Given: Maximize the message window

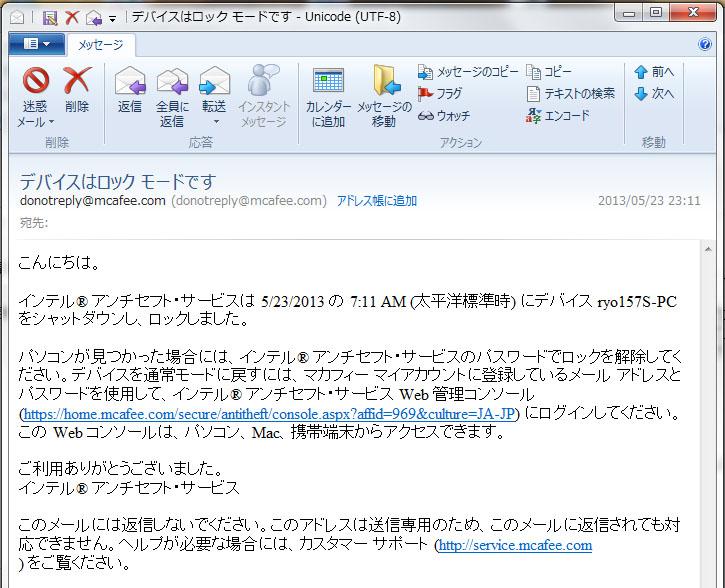Looking at the screenshot, I should click(656, 13).
